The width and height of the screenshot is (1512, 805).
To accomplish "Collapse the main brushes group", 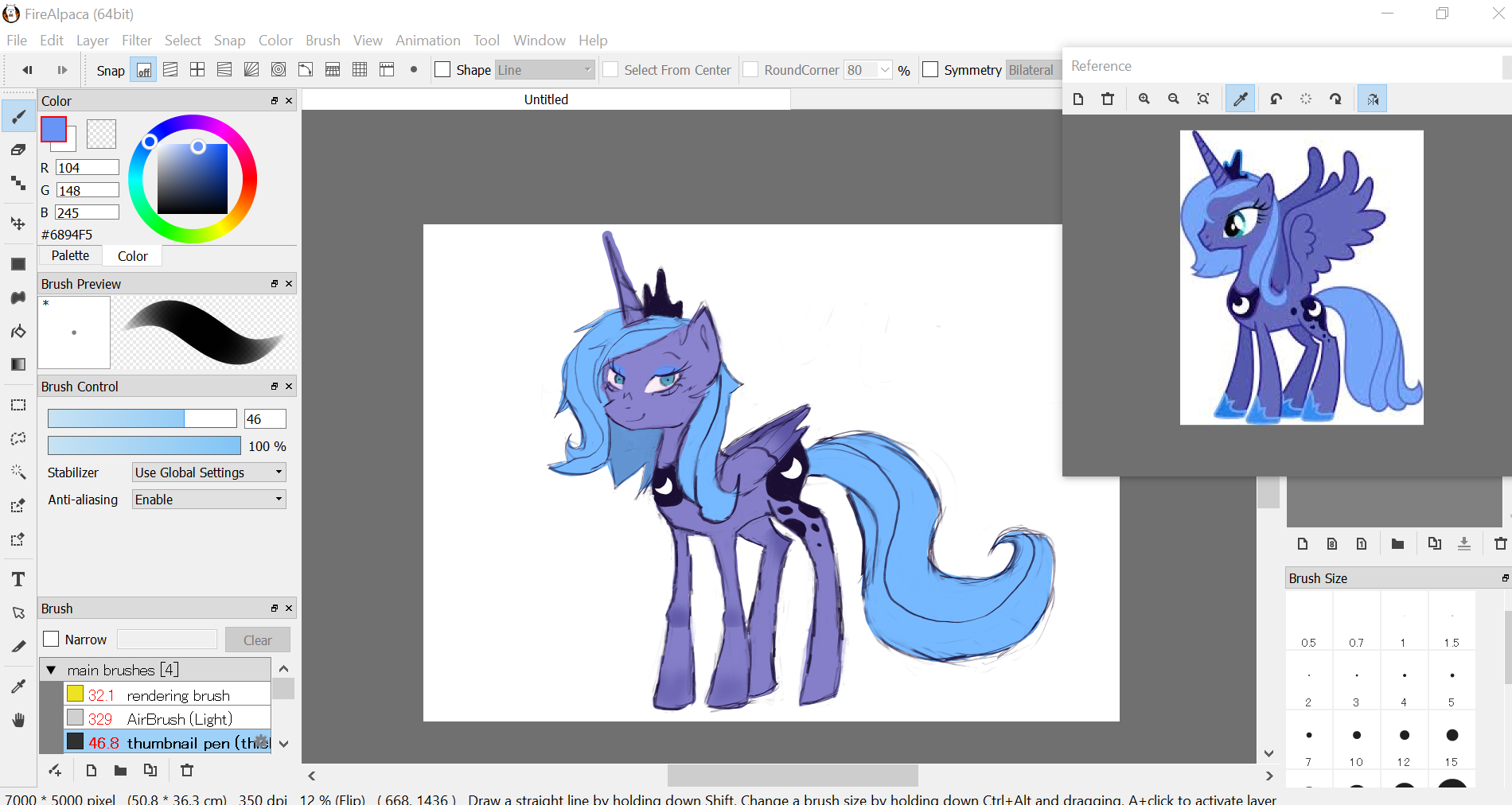I will tap(51, 671).
